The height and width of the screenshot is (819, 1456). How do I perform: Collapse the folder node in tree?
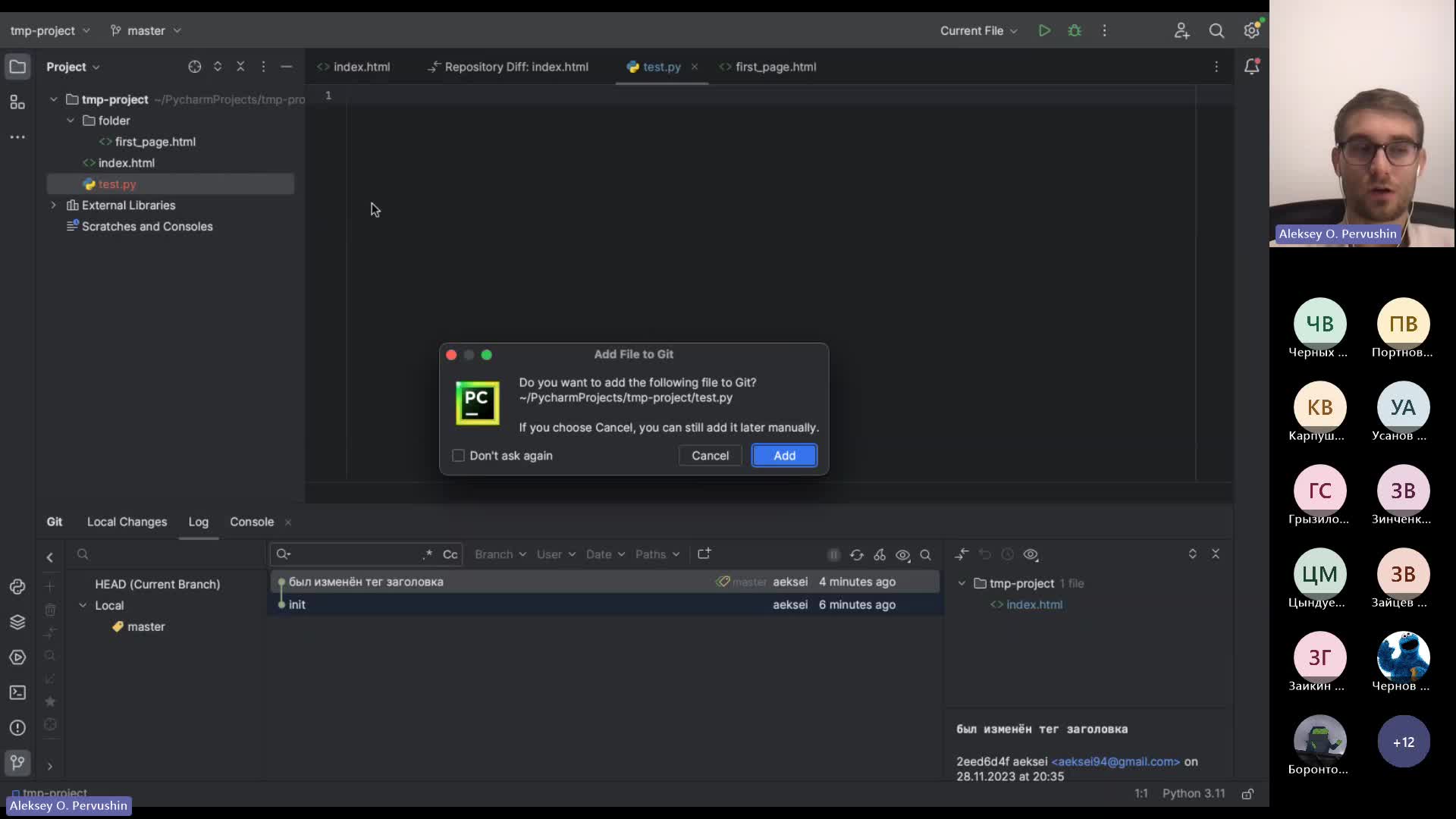tap(71, 121)
